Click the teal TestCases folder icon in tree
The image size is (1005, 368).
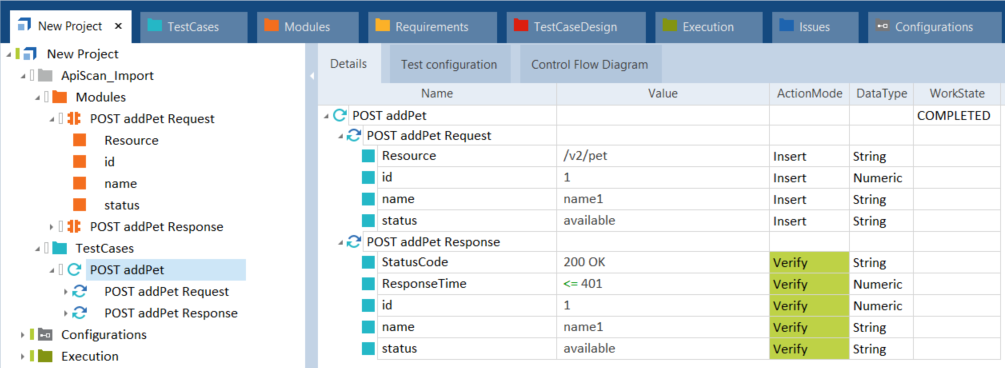pyautogui.click(x=60, y=248)
